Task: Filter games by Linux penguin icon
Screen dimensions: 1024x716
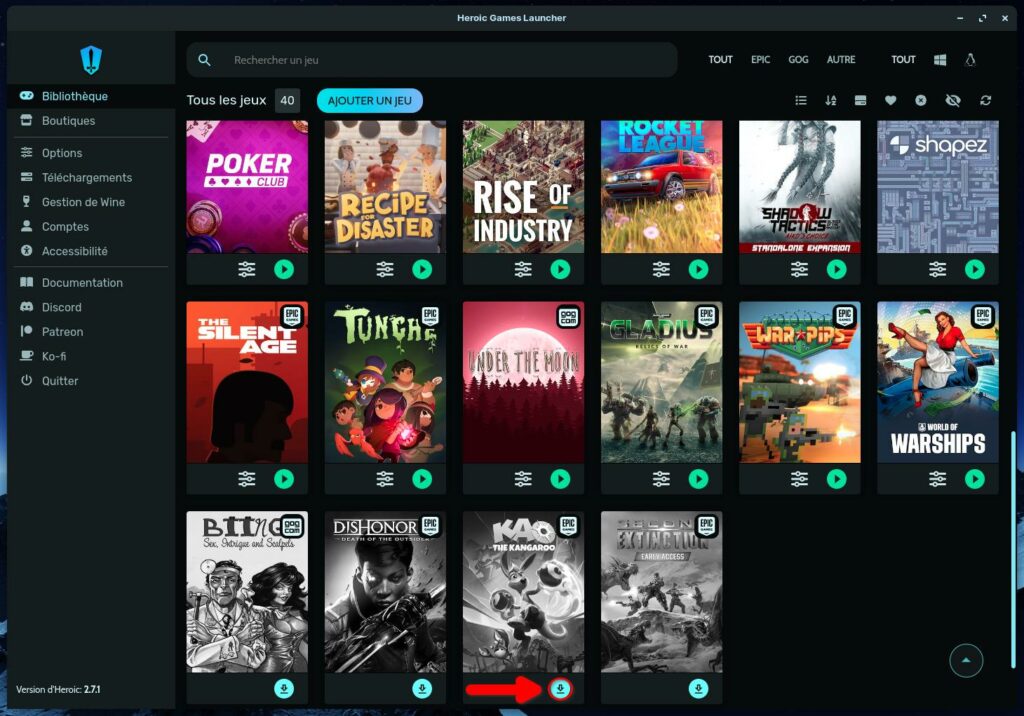Action: coord(969,60)
